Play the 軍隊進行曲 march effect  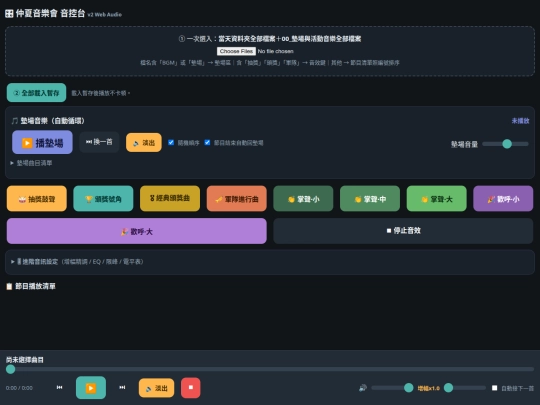[x=237, y=199]
